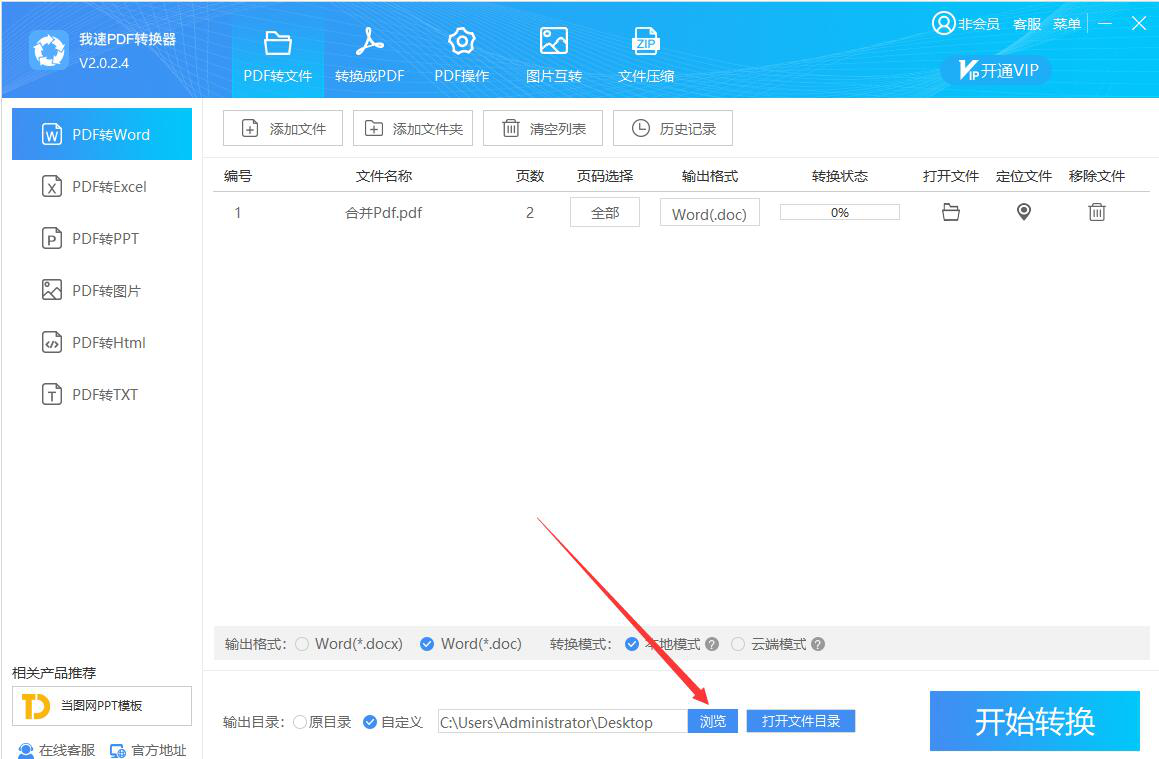Click 添加文件夹 button
The width and height of the screenshot is (1159, 759).
[x=413, y=129]
